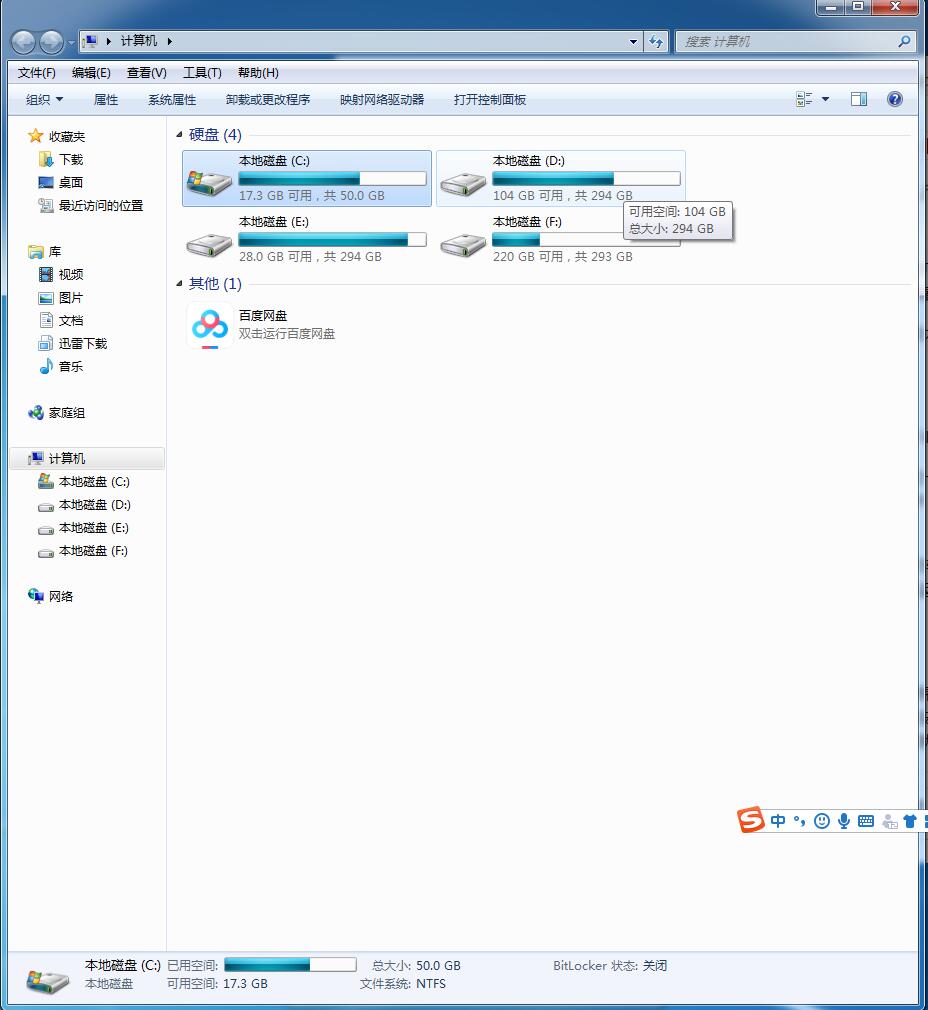Collapse the 硬盘 (4) group

click(x=179, y=135)
